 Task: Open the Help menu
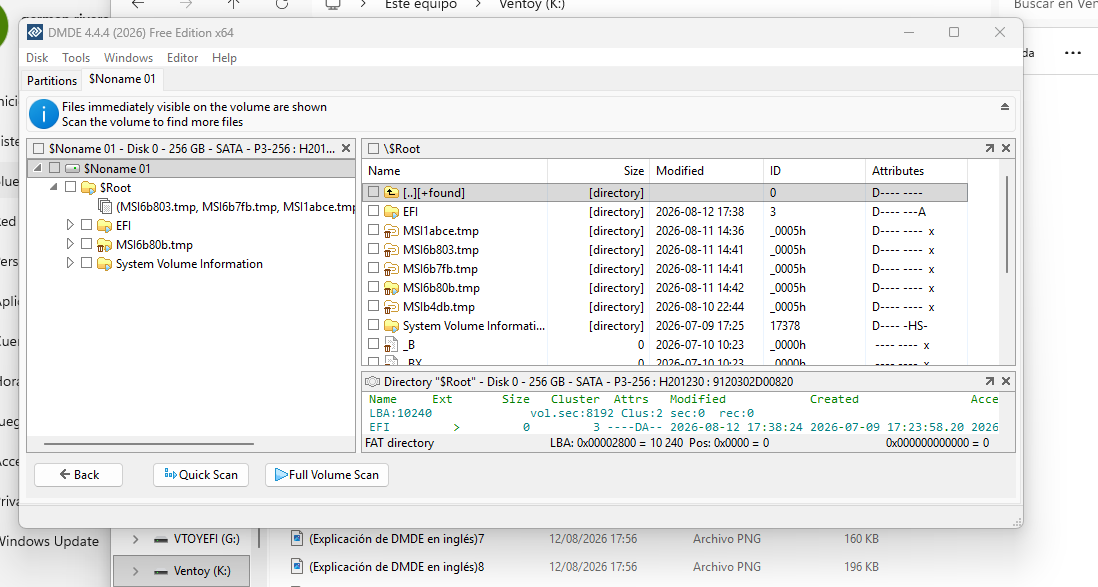pyautogui.click(x=224, y=58)
